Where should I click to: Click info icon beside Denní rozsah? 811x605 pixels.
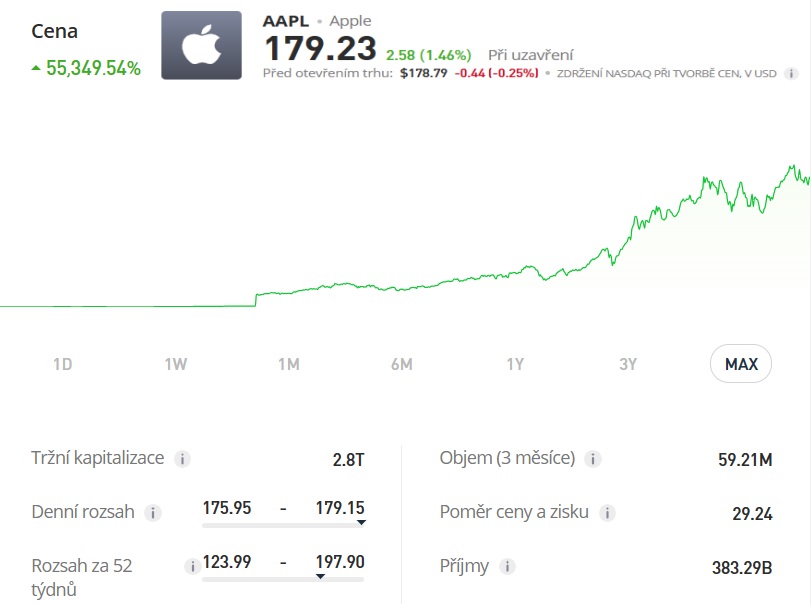tap(152, 513)
